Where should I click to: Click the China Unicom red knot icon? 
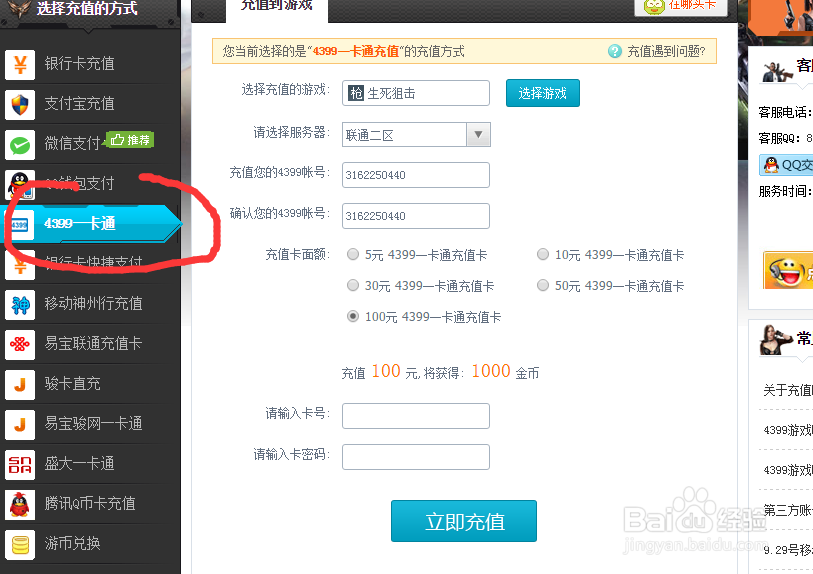(x=20, y=345)
